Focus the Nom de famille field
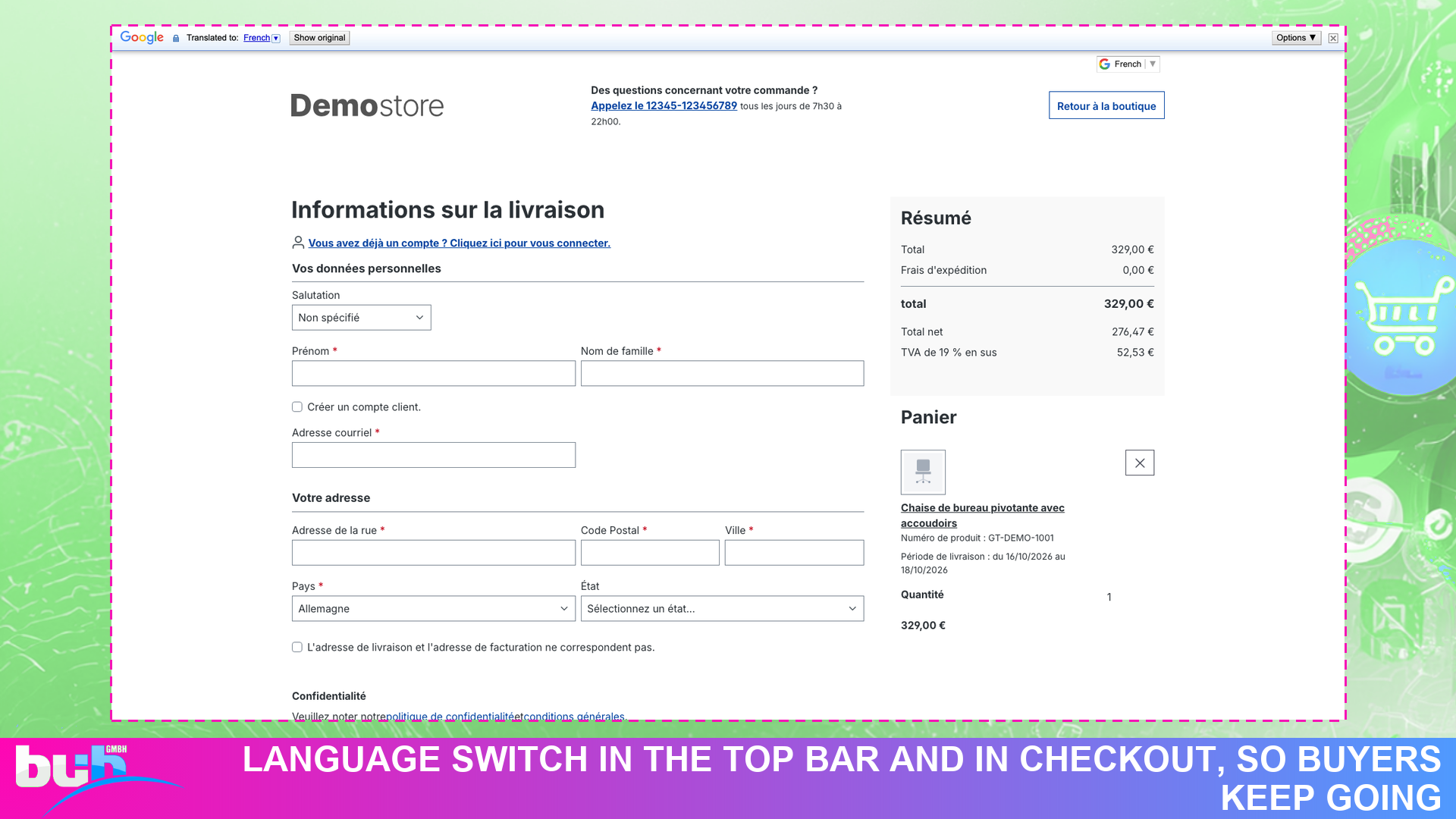Viewport: 1456px width, 819px height. (x=722, y=373)
